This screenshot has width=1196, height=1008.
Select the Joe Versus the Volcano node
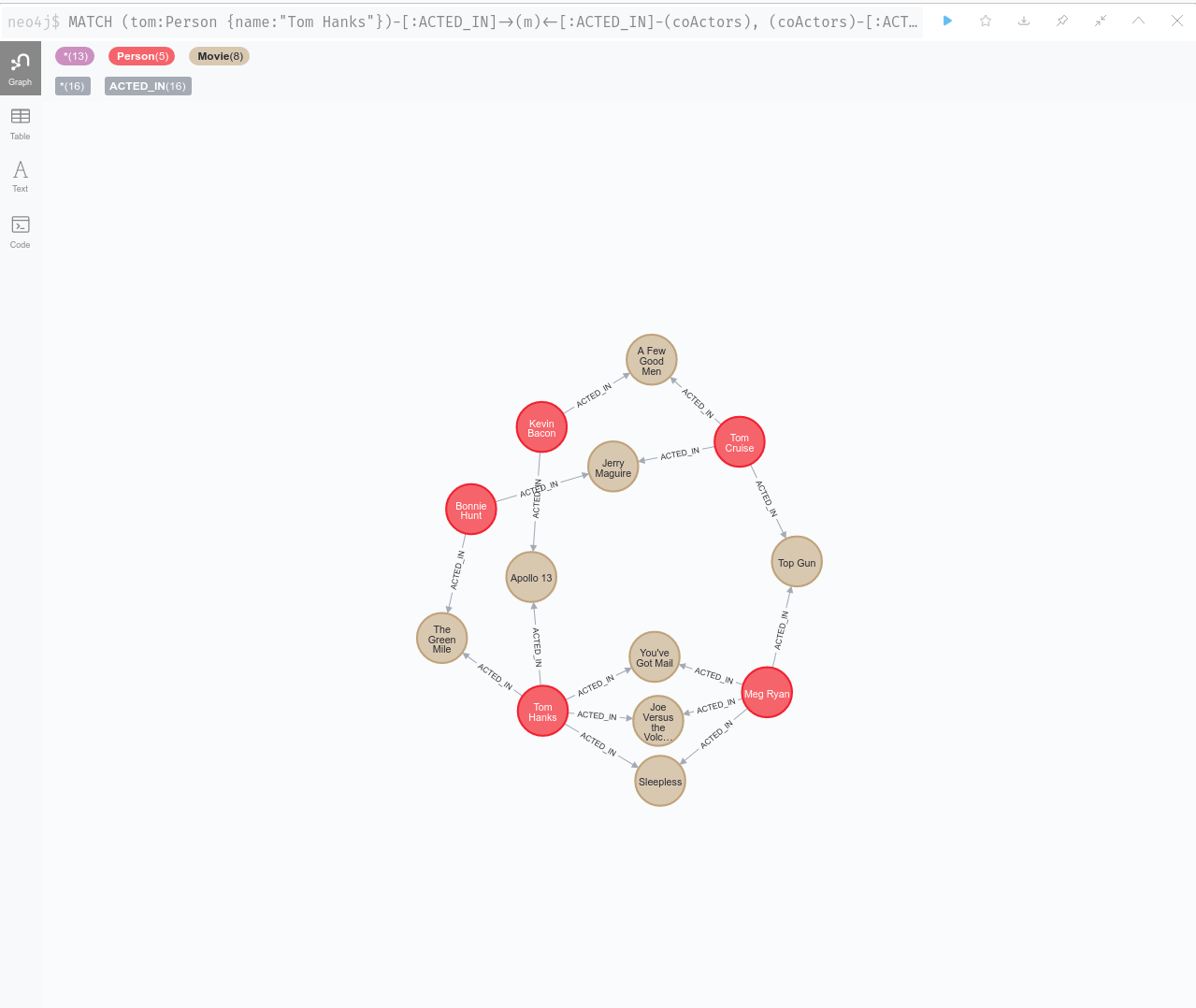pos(658,721)
